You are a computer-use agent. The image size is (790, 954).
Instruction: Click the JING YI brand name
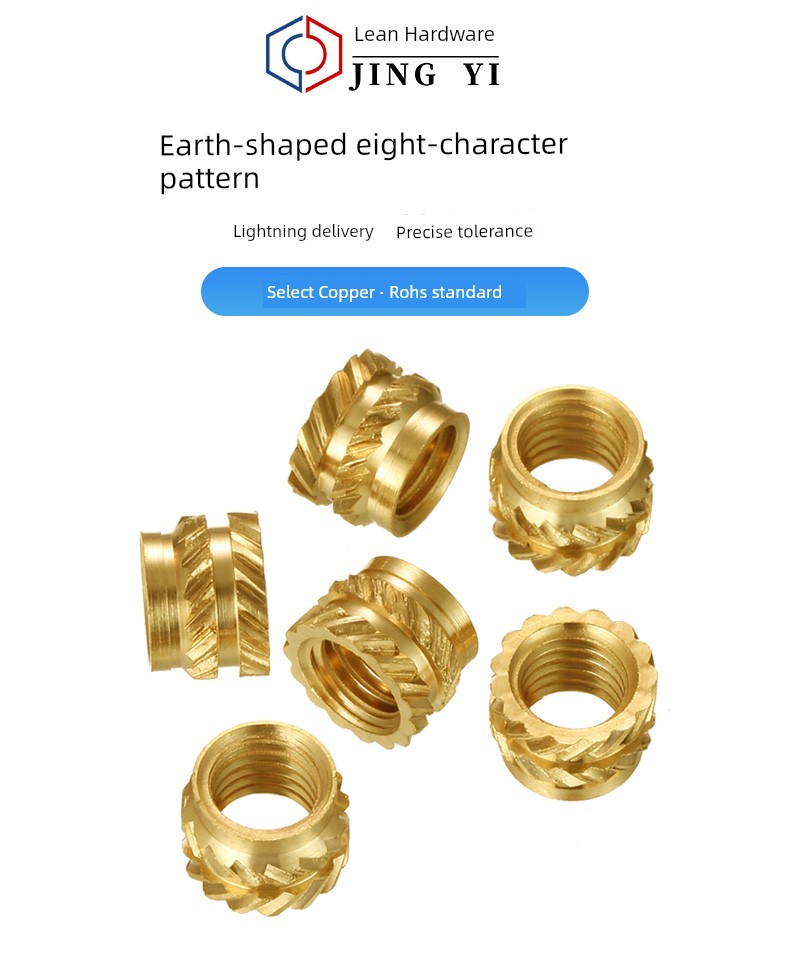[x=425, y=75]
